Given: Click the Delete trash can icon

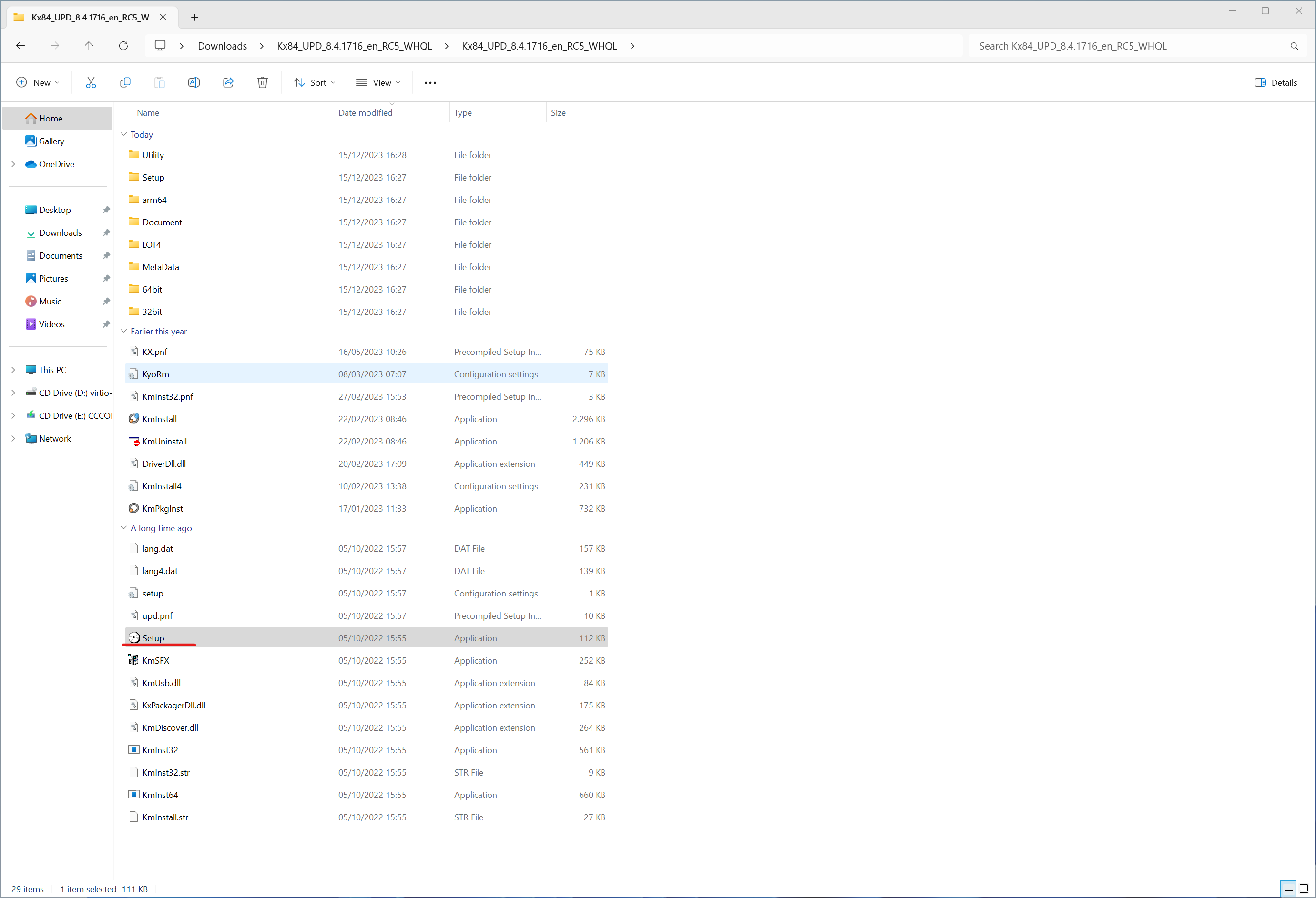Looking at the screenshot, I should 263,82.
